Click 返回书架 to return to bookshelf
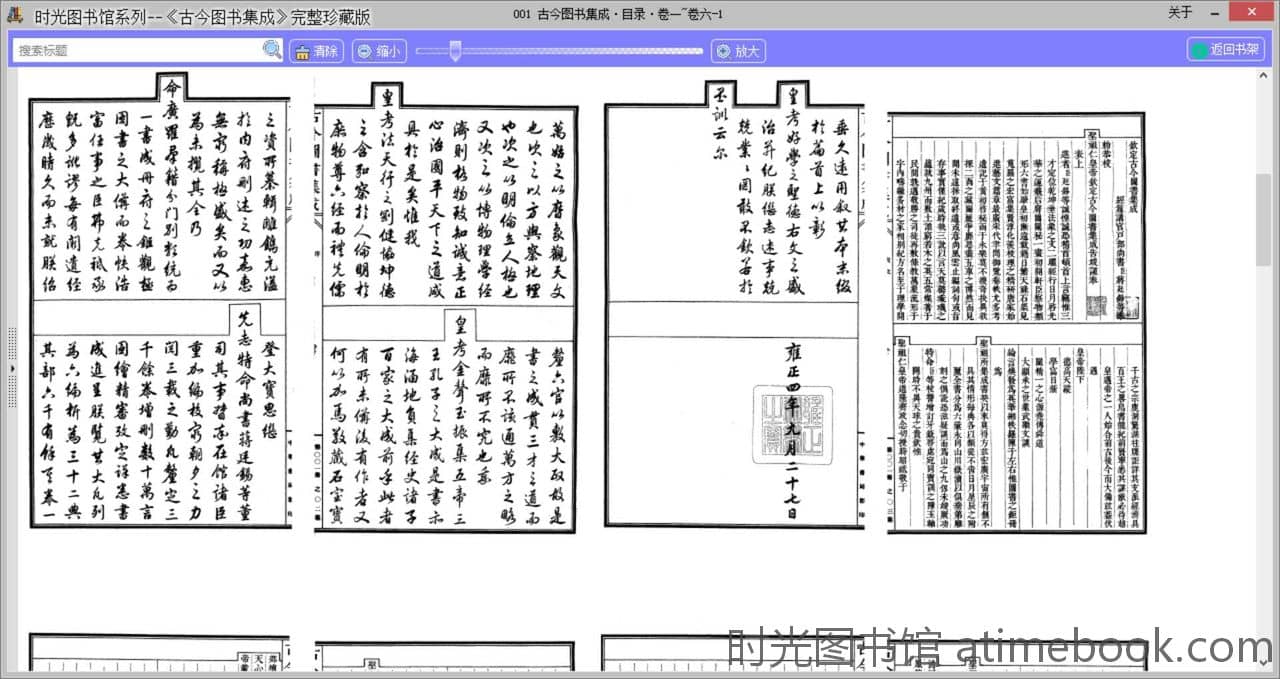 1226,49
